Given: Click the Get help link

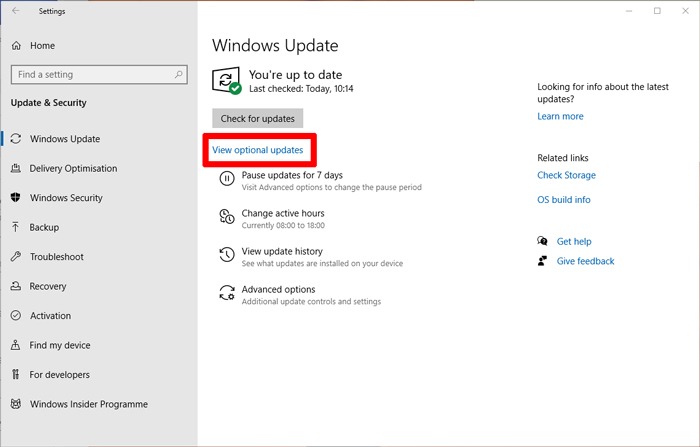Looking at the screenshot, I should click(574, 241).
